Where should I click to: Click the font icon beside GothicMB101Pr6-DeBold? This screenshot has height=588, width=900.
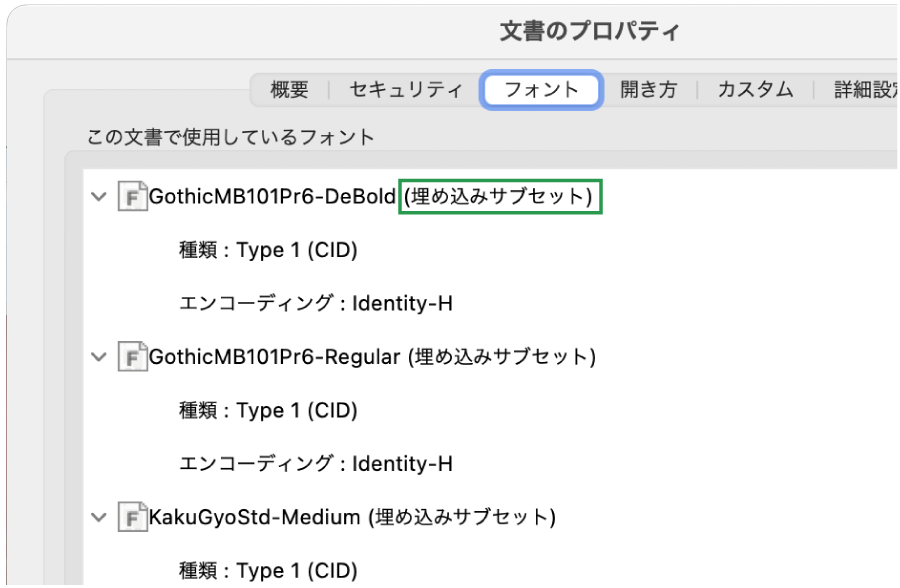(x=133, y=197)
